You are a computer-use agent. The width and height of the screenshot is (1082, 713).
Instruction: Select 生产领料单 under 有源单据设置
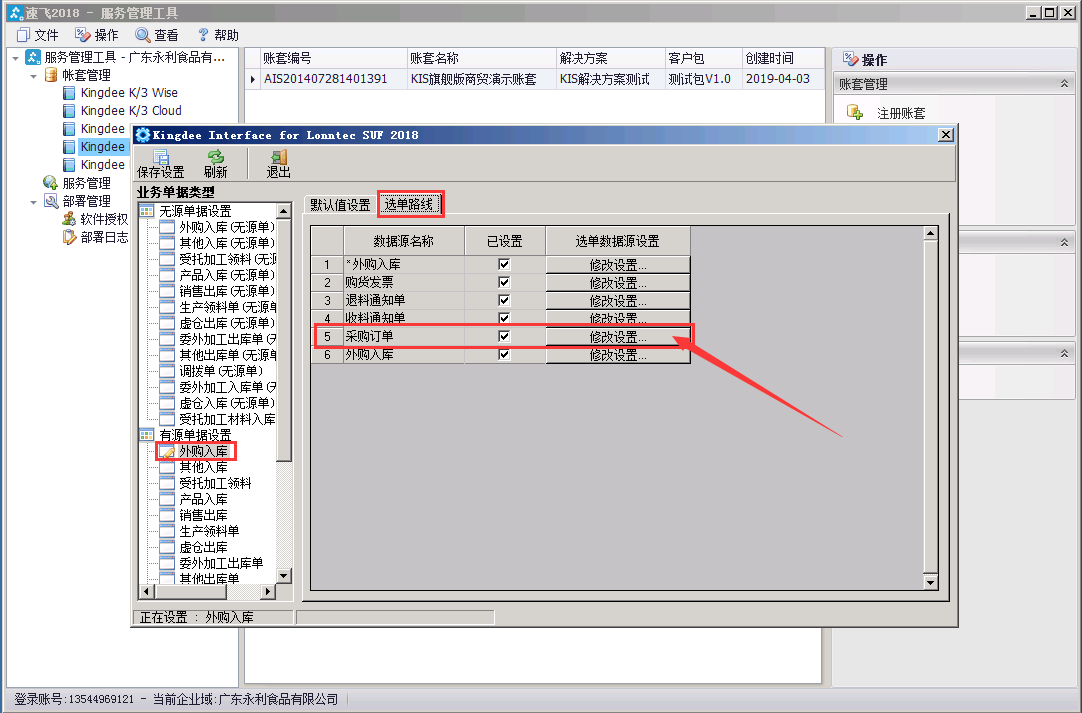(209, 531)
